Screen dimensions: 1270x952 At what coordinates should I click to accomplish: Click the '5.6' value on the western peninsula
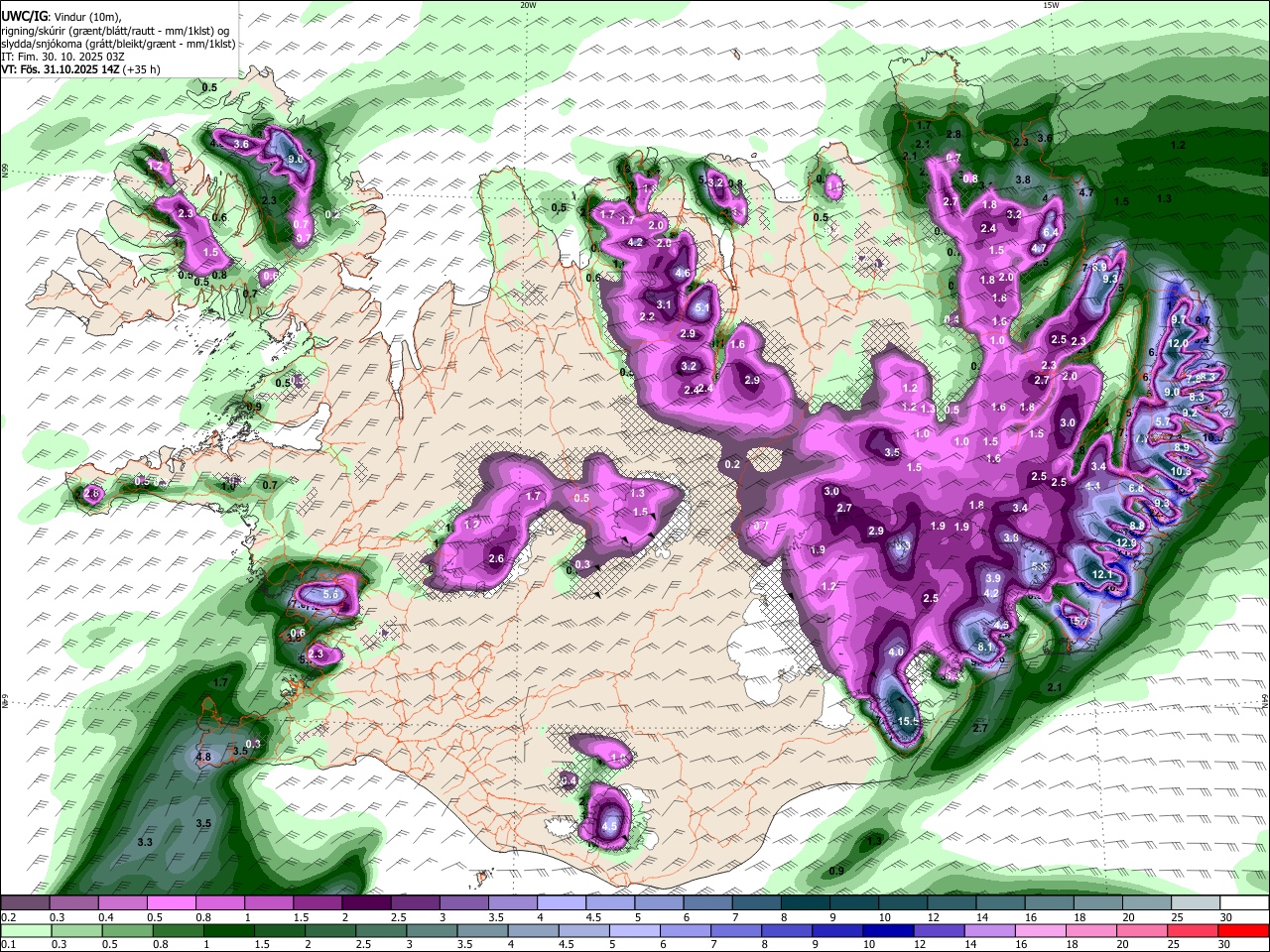click(331, 594)
